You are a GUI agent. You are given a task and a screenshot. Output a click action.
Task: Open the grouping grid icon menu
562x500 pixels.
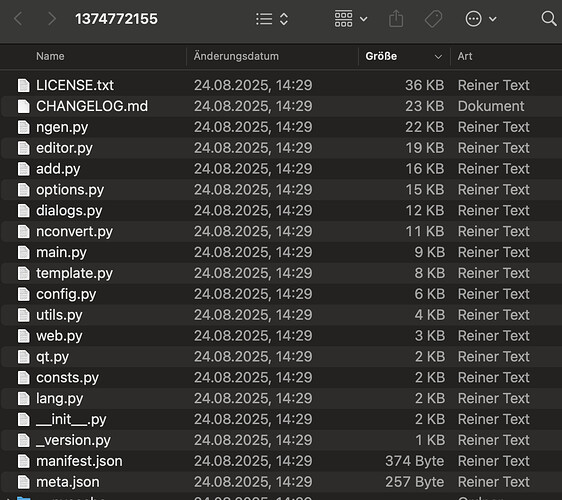pyautogui.click(x=343, y=19)
